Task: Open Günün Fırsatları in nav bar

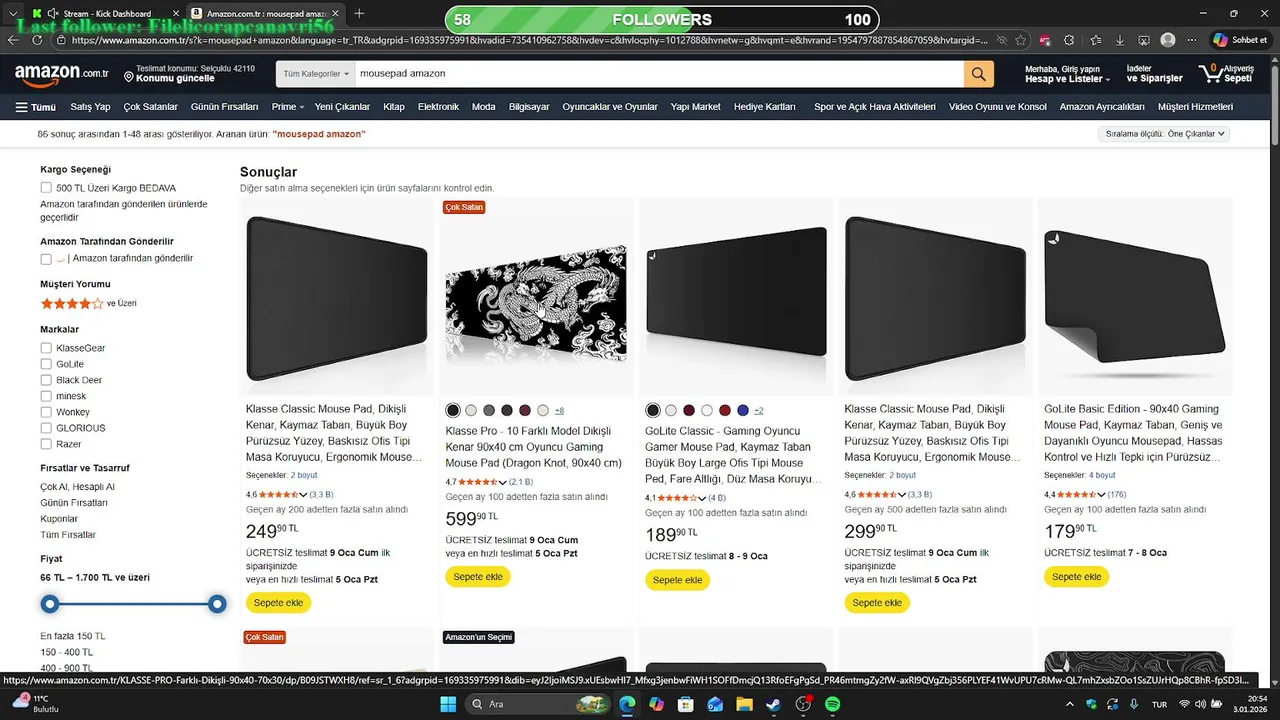Action: [x=224, y=107]
